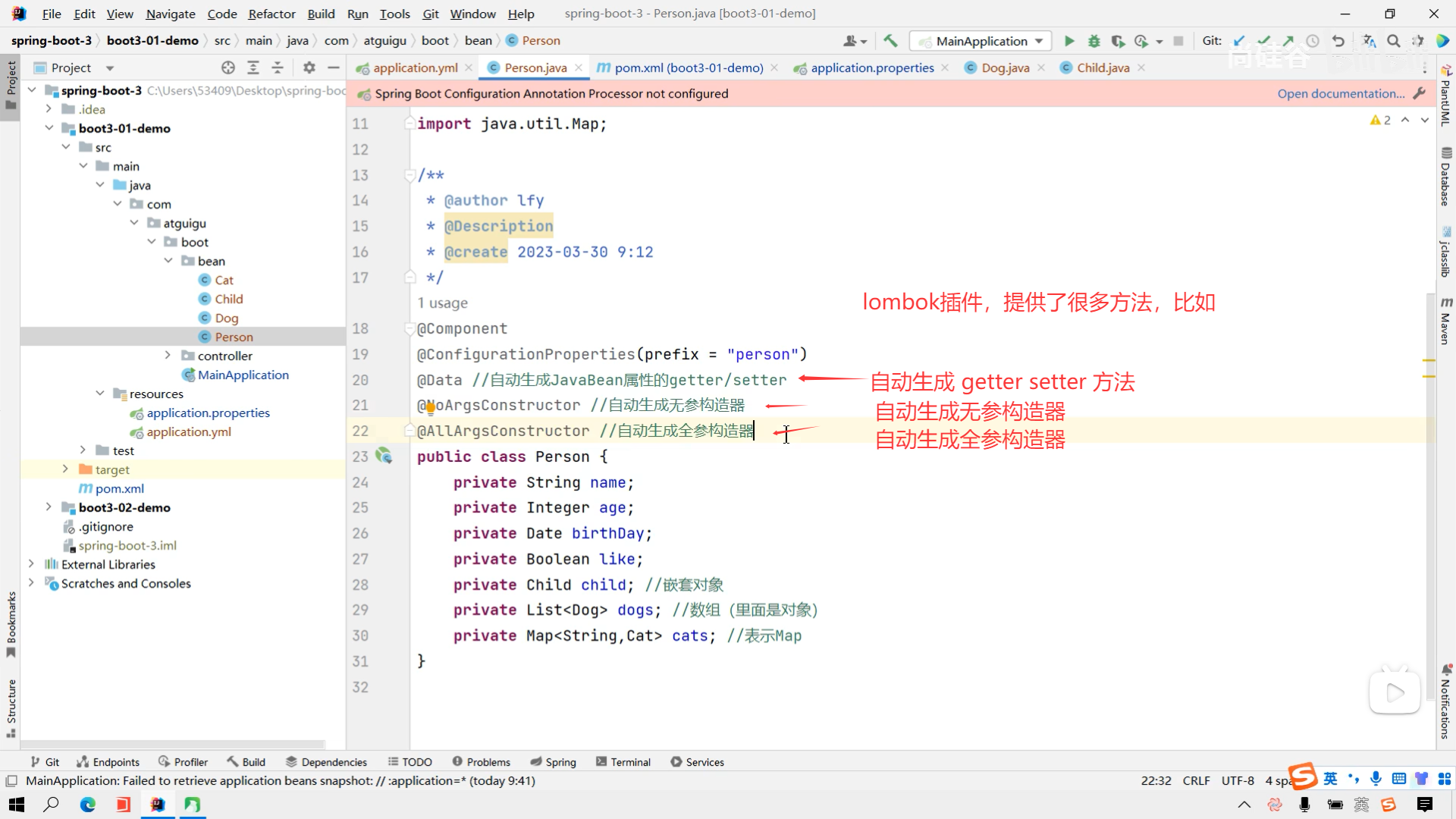The height and width of the screenshot is (819, 1456).
Task: Expand the controller package
Action: tap(168, 356)
